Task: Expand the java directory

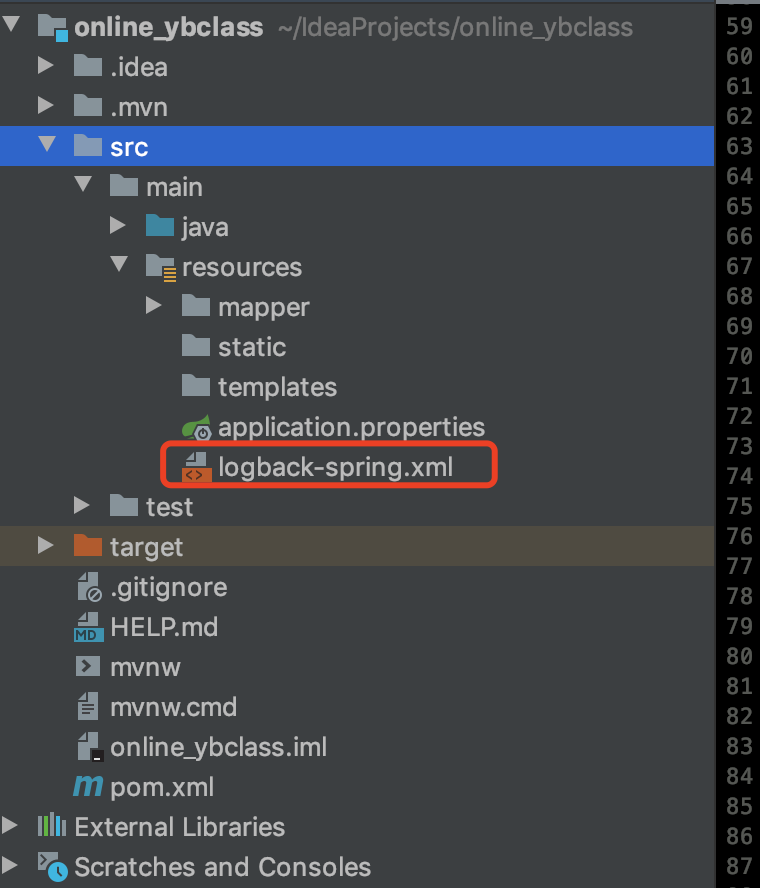Action: 117,226
